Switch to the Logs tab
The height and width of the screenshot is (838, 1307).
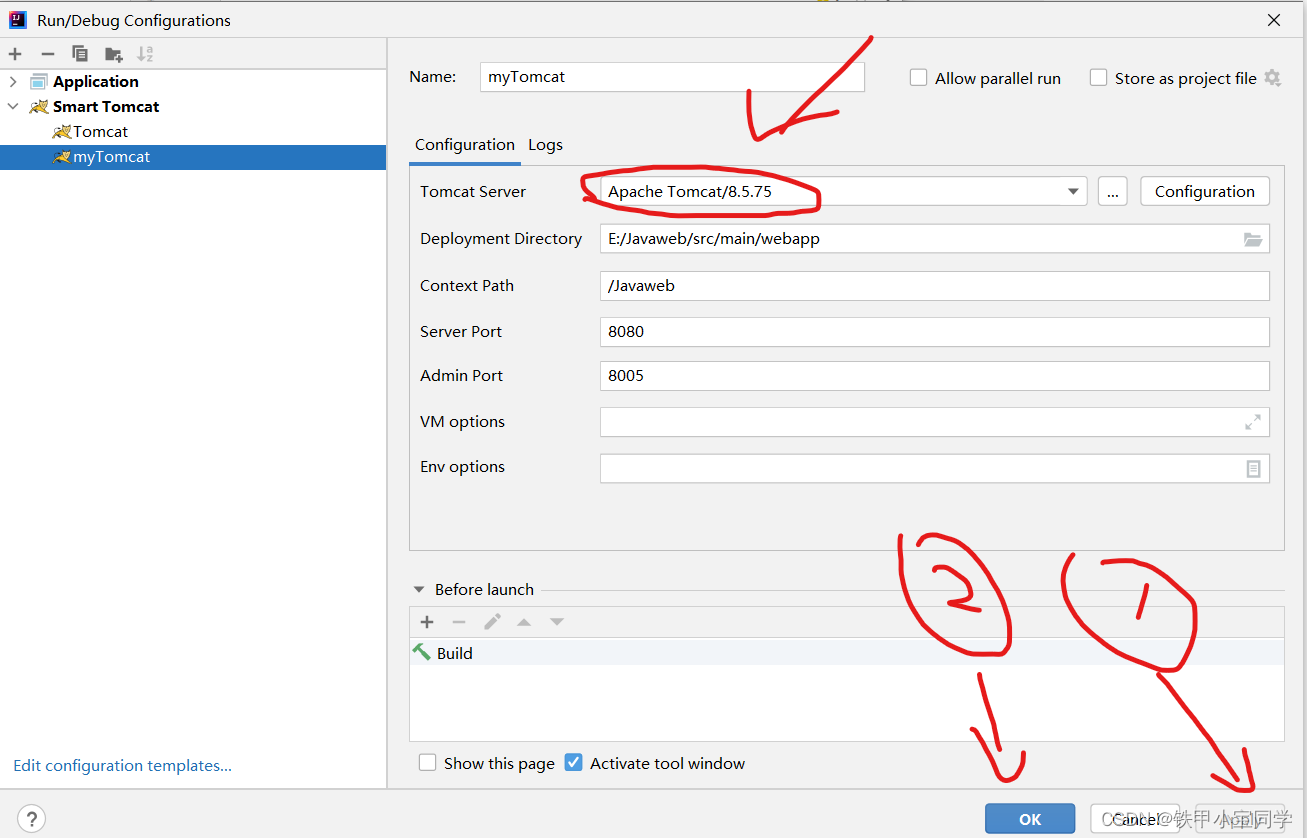coord(545,145)
